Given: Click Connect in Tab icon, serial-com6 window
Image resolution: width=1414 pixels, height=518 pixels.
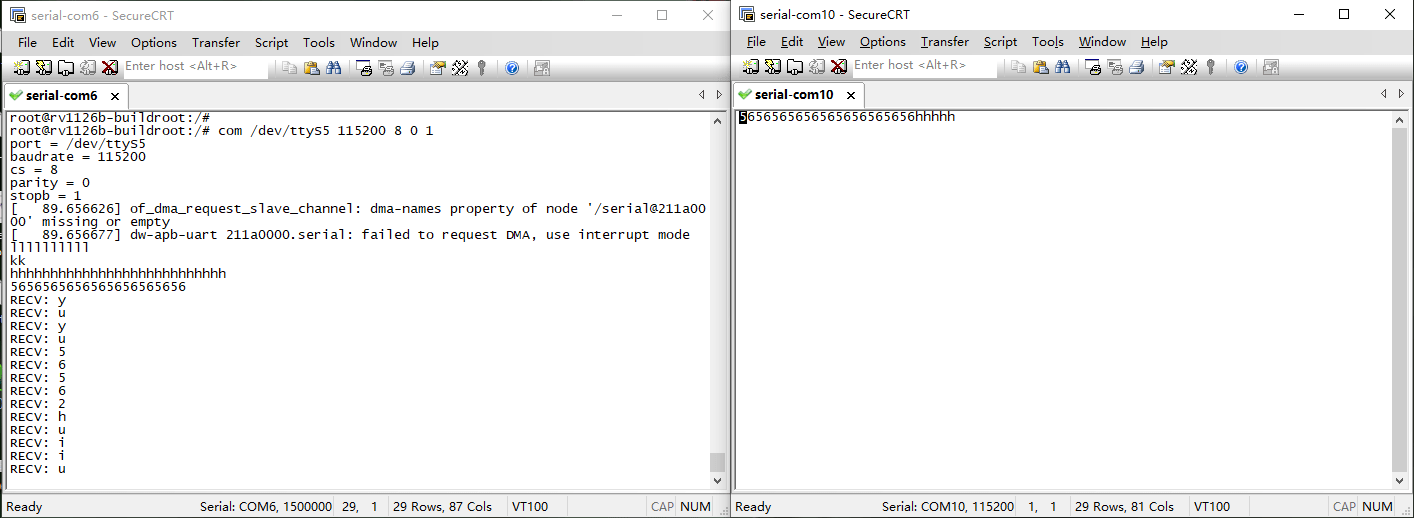Looking at the screenshot, I should coord(66,67).
